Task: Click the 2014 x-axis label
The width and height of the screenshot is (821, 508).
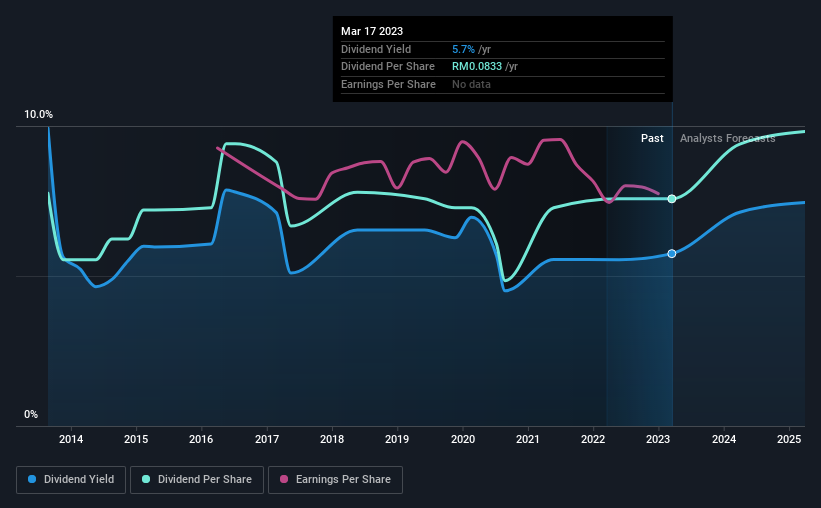Action: coord(71,439)
